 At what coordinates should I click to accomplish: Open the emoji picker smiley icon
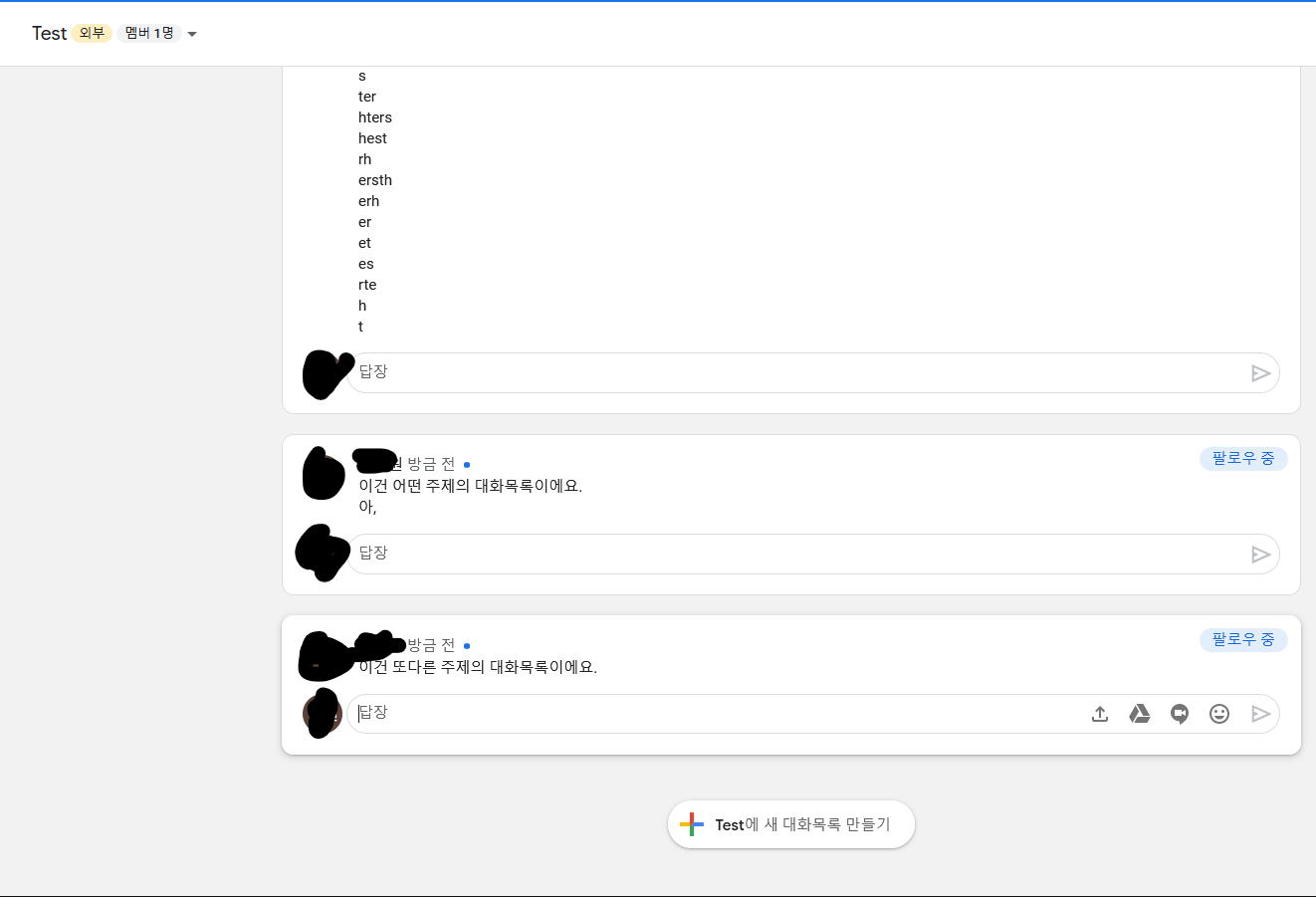(x=1219, y=714)
